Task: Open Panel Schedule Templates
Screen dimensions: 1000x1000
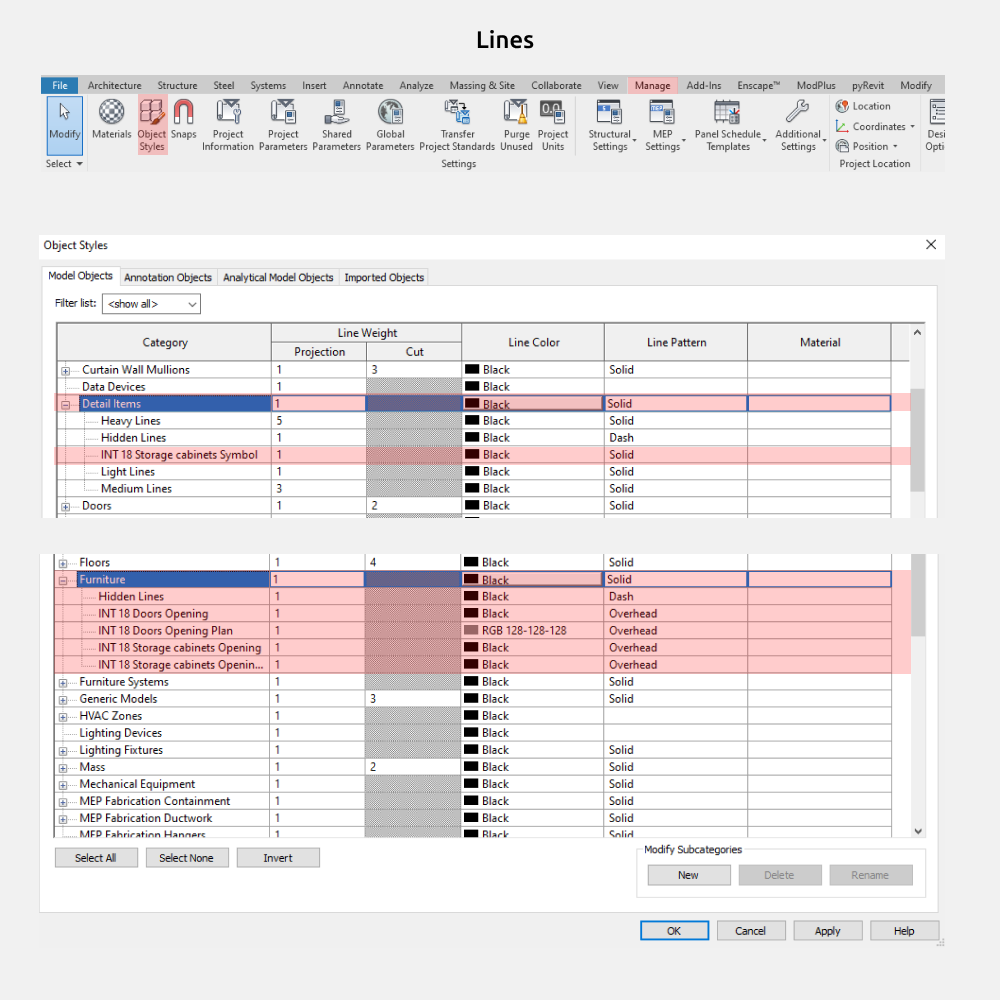Action: pyautogui.click(x=728, y=125)
